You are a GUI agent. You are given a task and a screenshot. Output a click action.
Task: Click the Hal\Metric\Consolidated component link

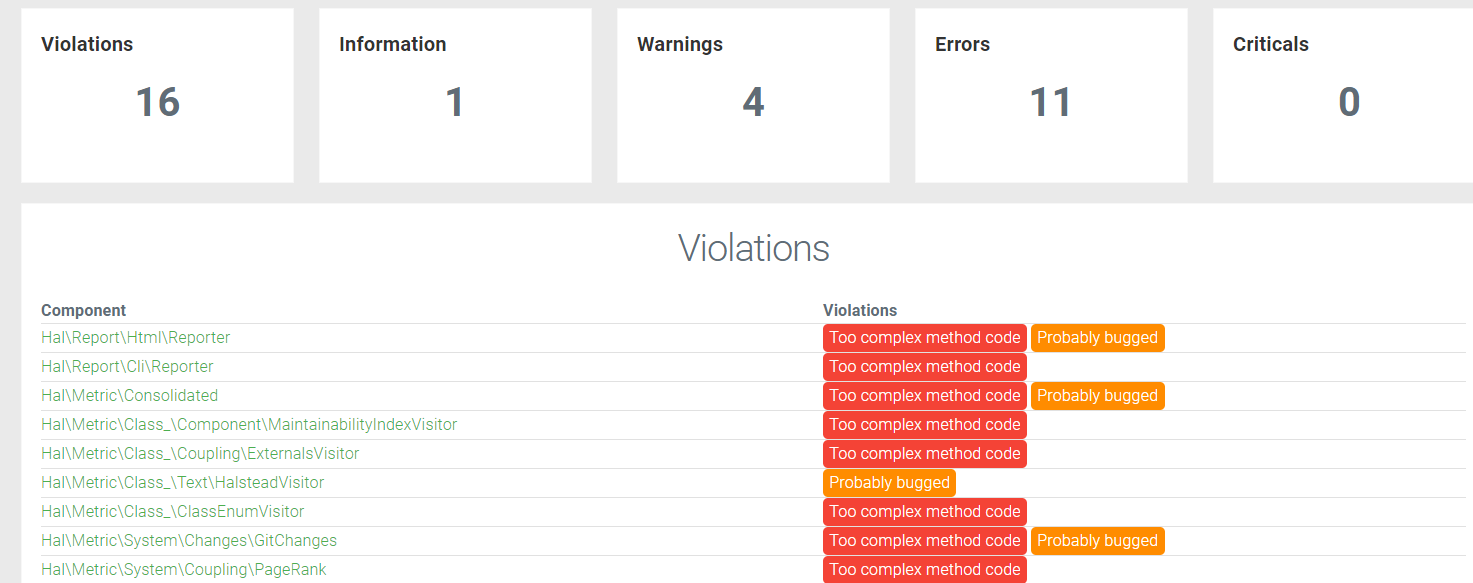coord(129,396)
